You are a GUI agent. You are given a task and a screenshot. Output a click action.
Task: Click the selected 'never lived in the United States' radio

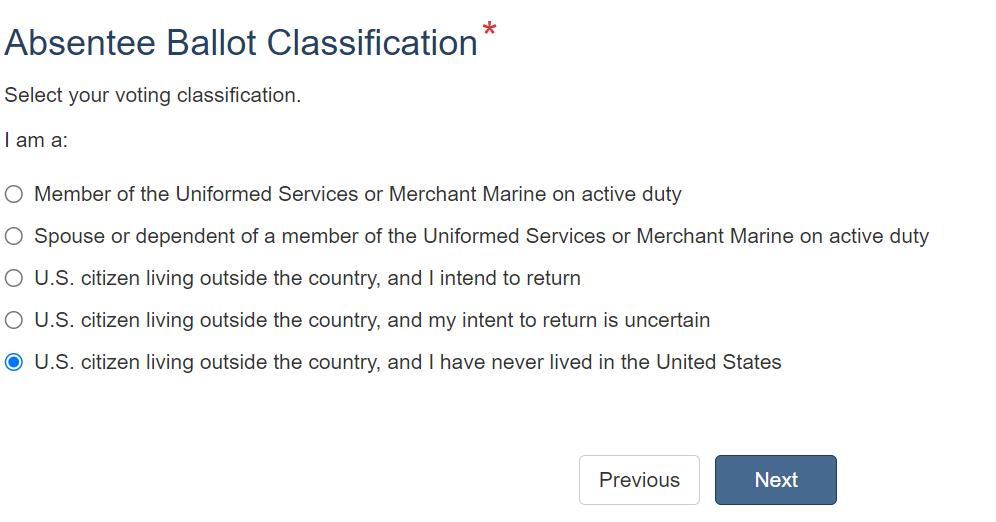pos(14,362)
